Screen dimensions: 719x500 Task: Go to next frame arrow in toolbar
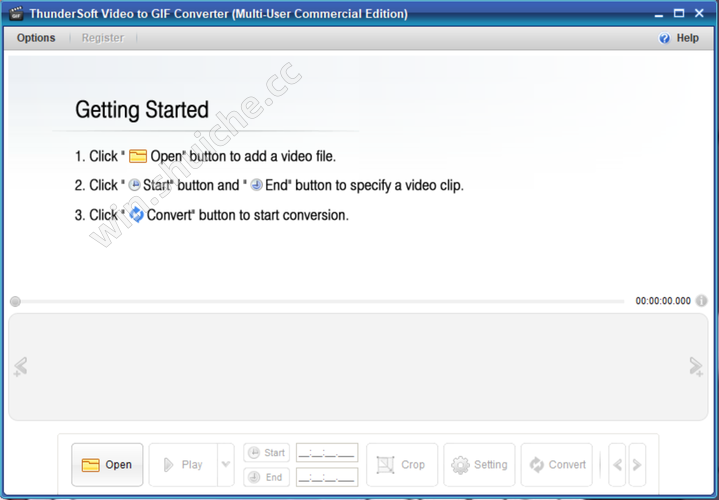click(x=636, y=465)
